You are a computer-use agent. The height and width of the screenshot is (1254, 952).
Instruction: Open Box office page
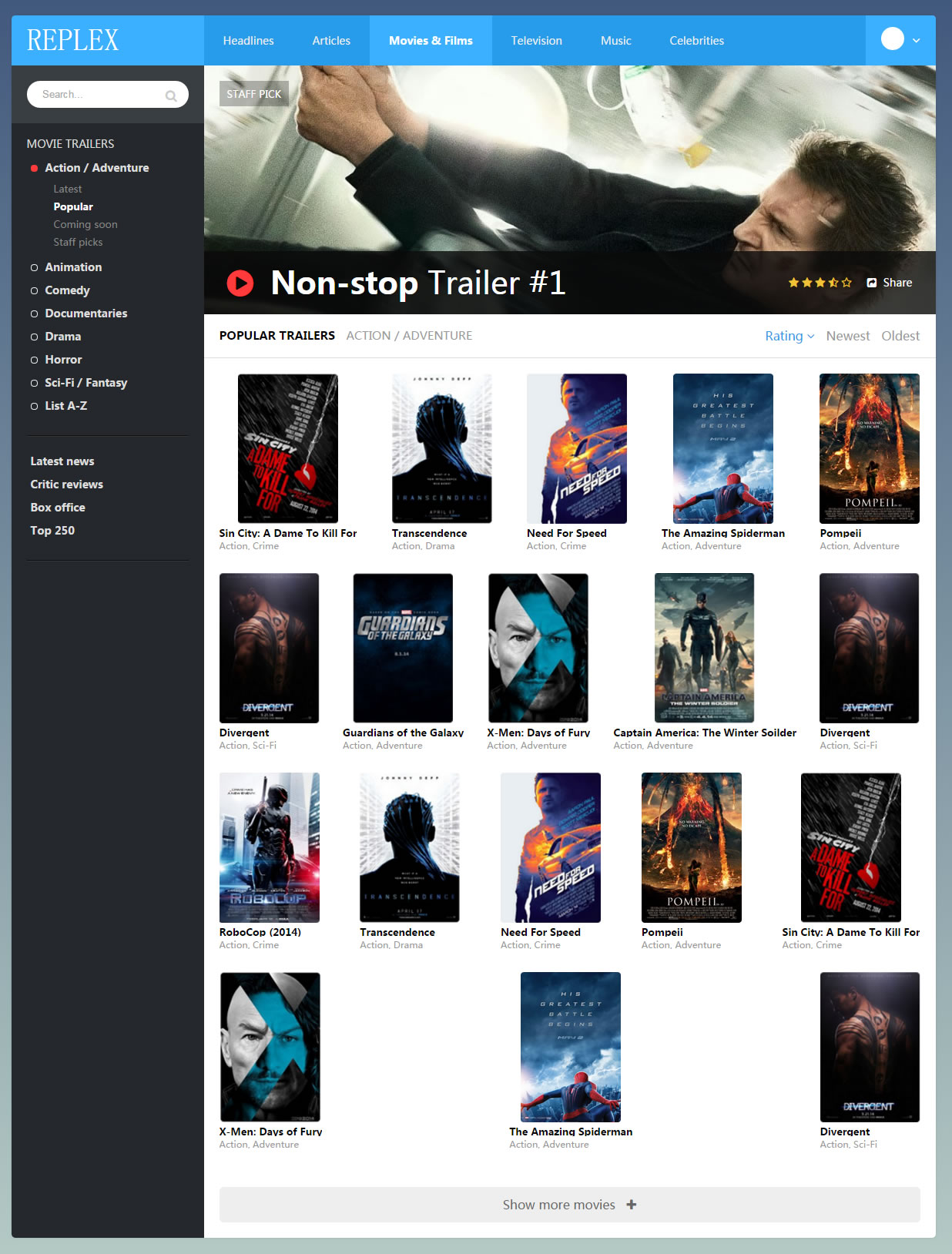click(58, 508)
